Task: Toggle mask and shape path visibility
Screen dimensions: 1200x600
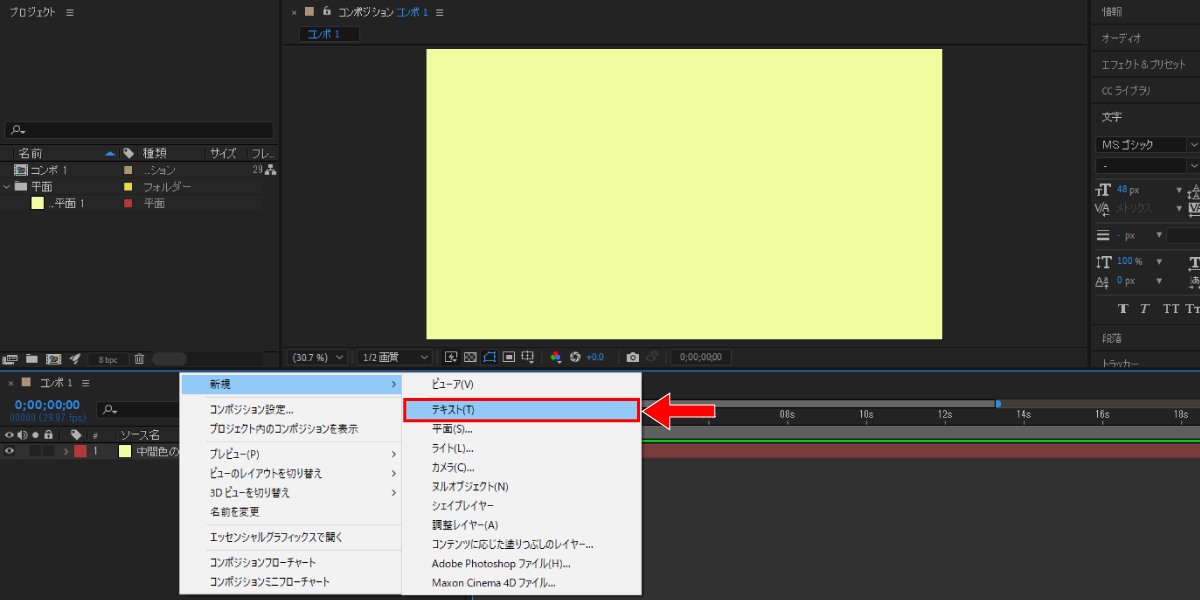Action: pos(489,357)
